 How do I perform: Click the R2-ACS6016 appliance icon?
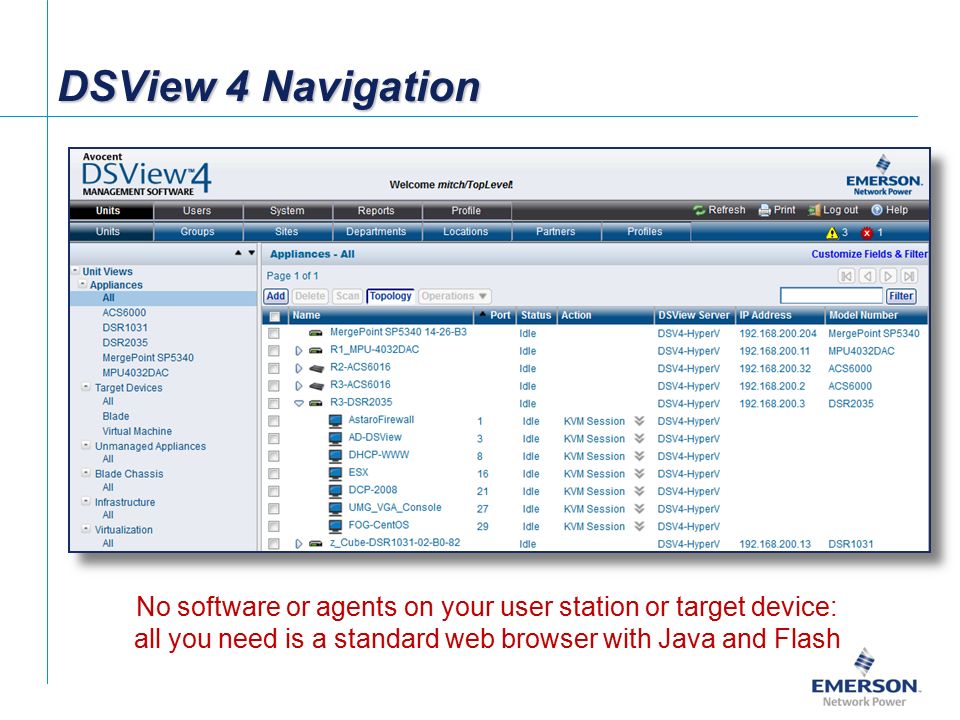tap(317, 369)
